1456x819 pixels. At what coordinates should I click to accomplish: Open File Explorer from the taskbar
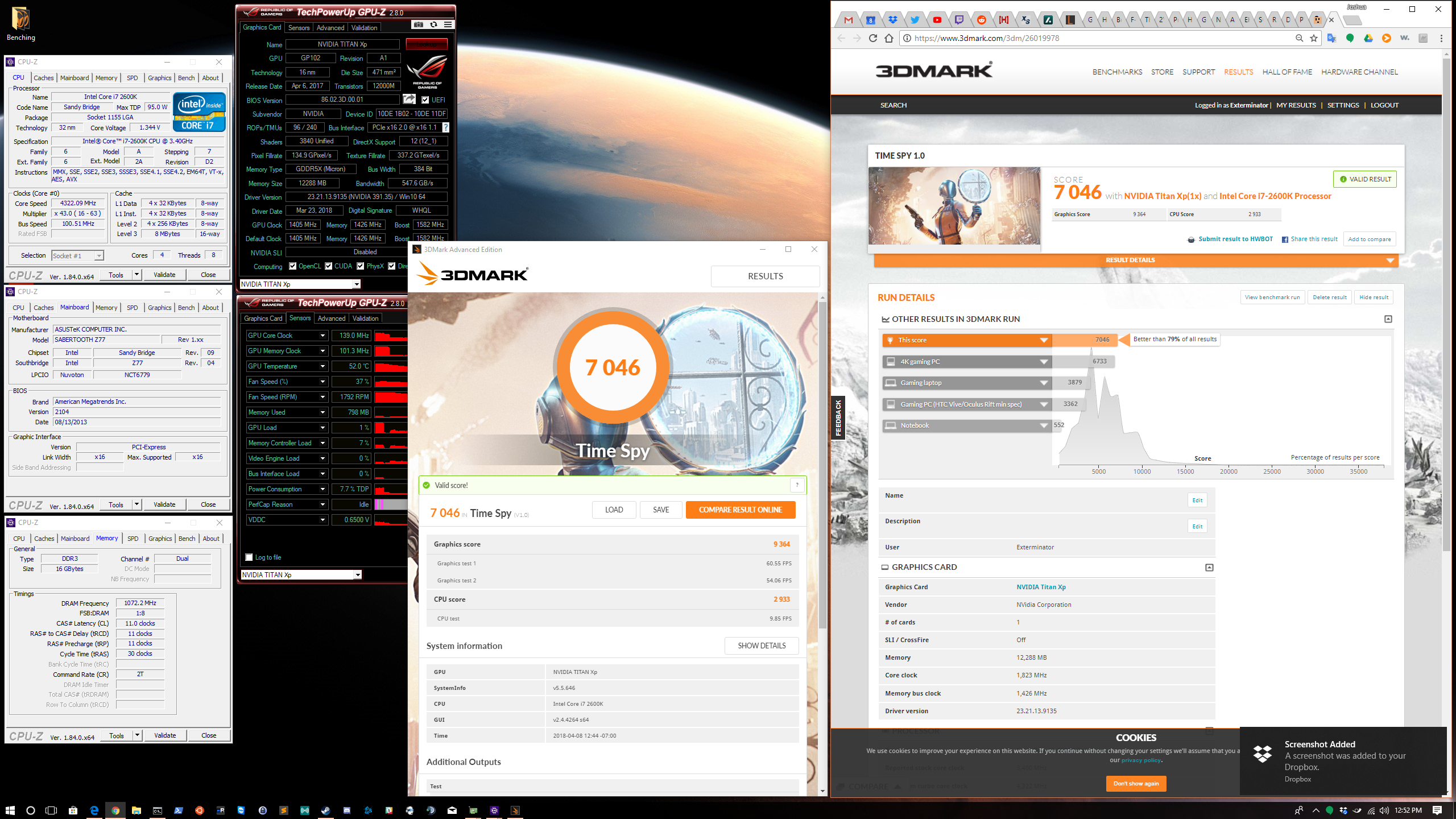point(136,810)
